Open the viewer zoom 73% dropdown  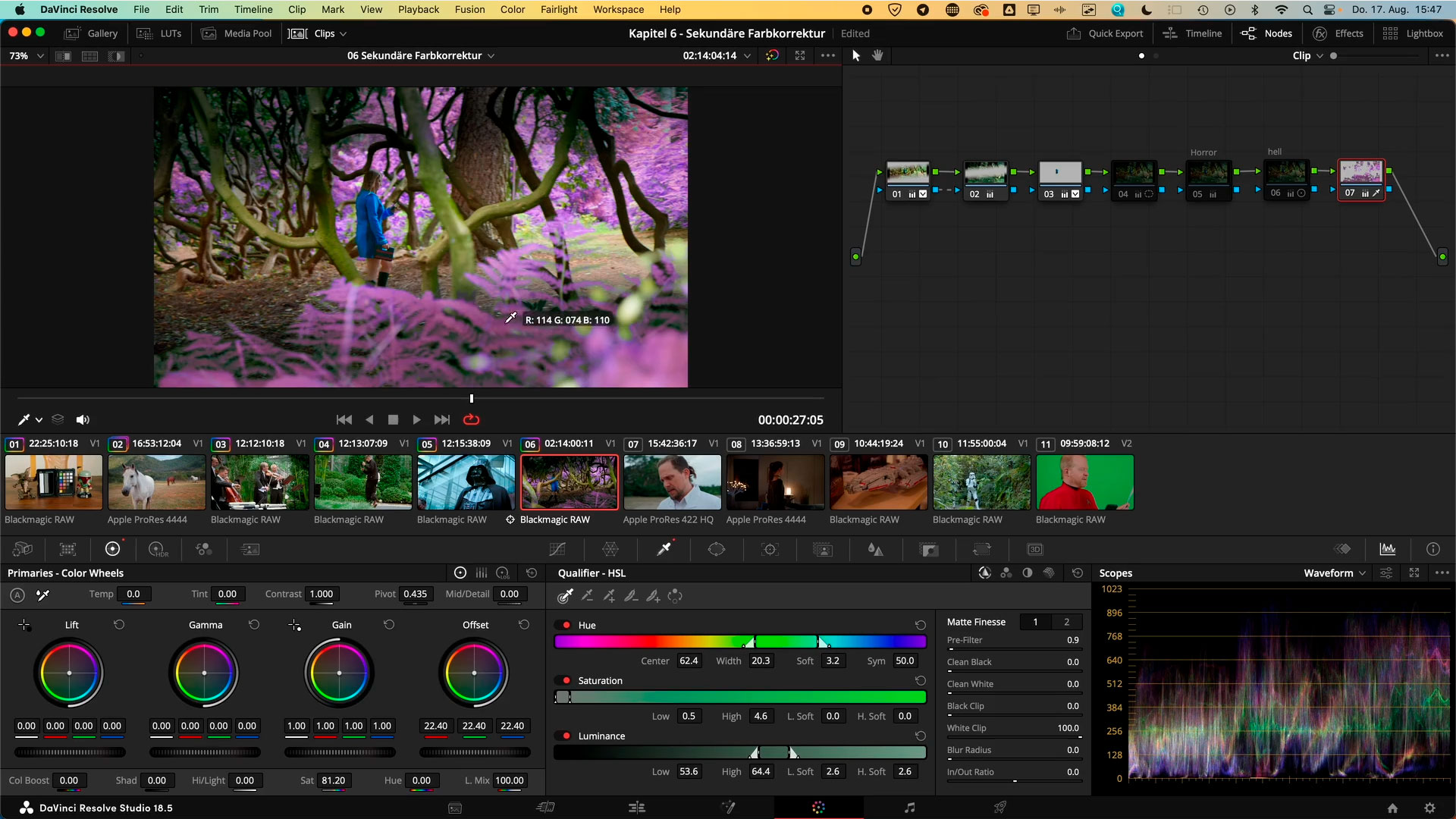click(27, 56)
